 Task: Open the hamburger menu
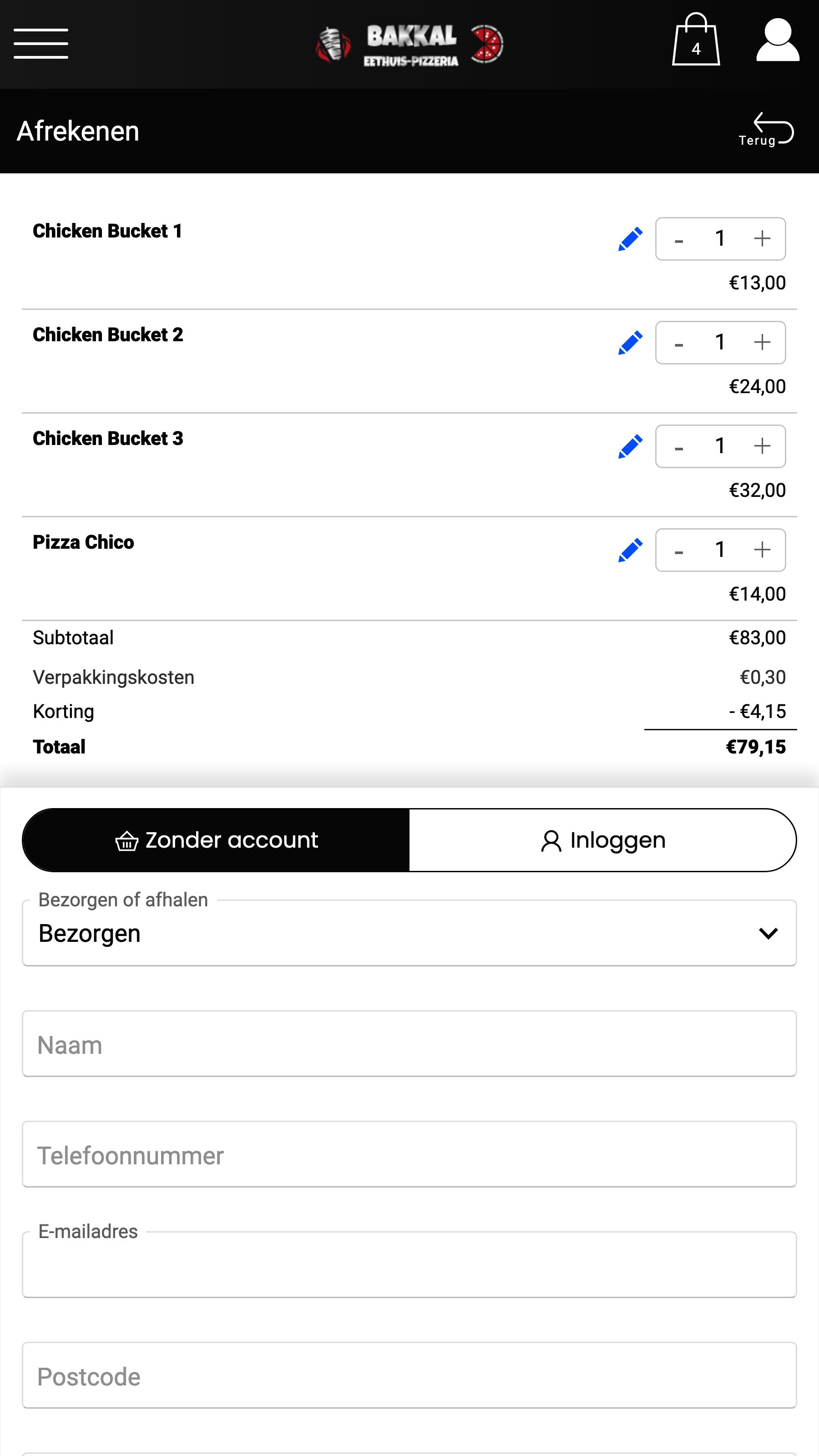tap(40, 44)
